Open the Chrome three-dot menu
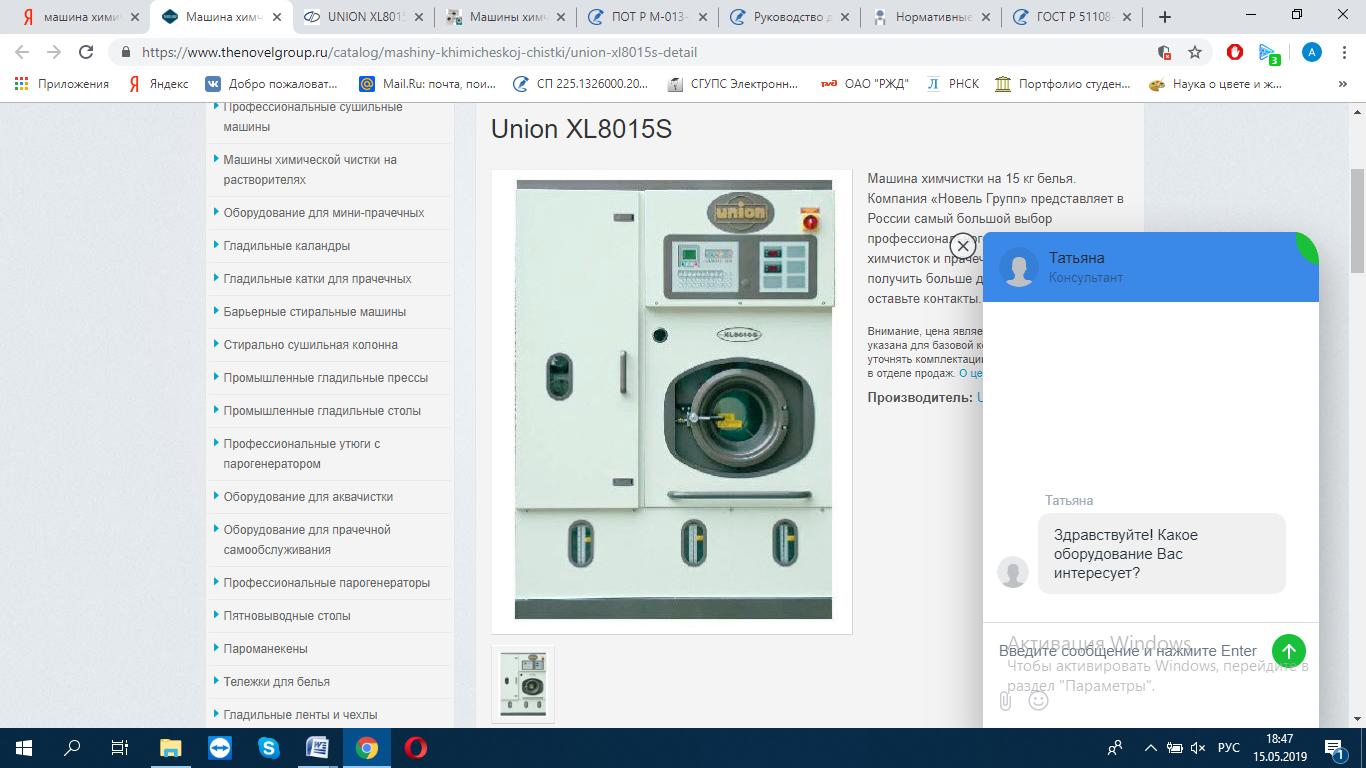This screenshot has width=1366, height=768. pyautogui.click(x=1345, y=53)
